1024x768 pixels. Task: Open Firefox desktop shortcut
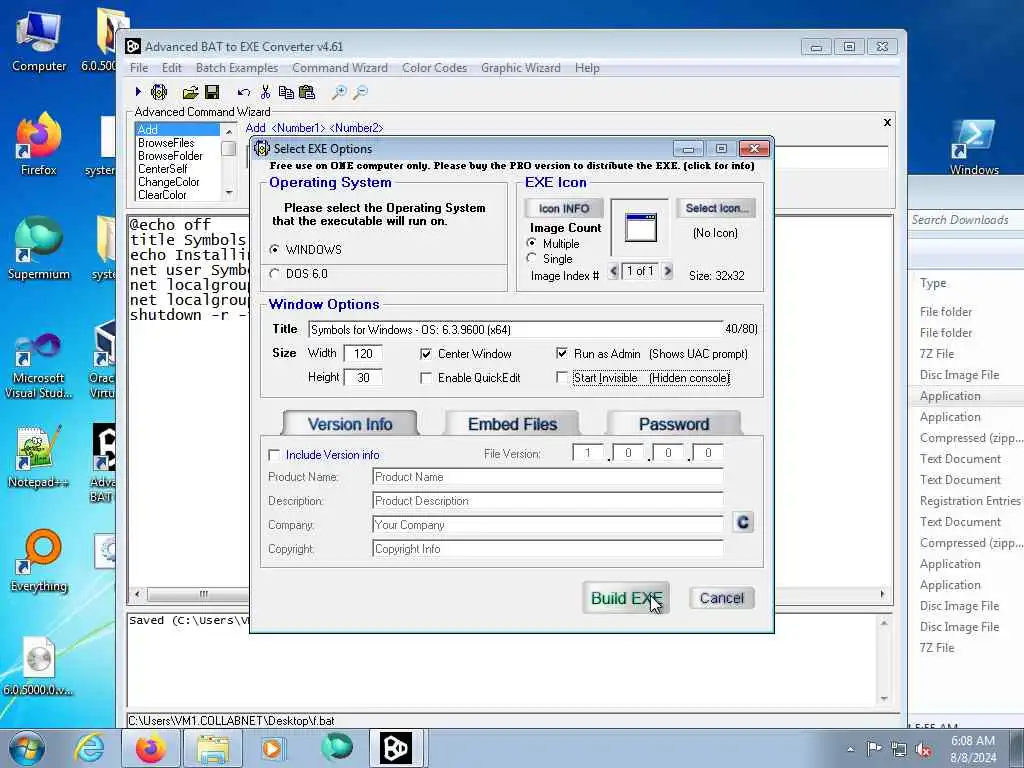(39, 144)
